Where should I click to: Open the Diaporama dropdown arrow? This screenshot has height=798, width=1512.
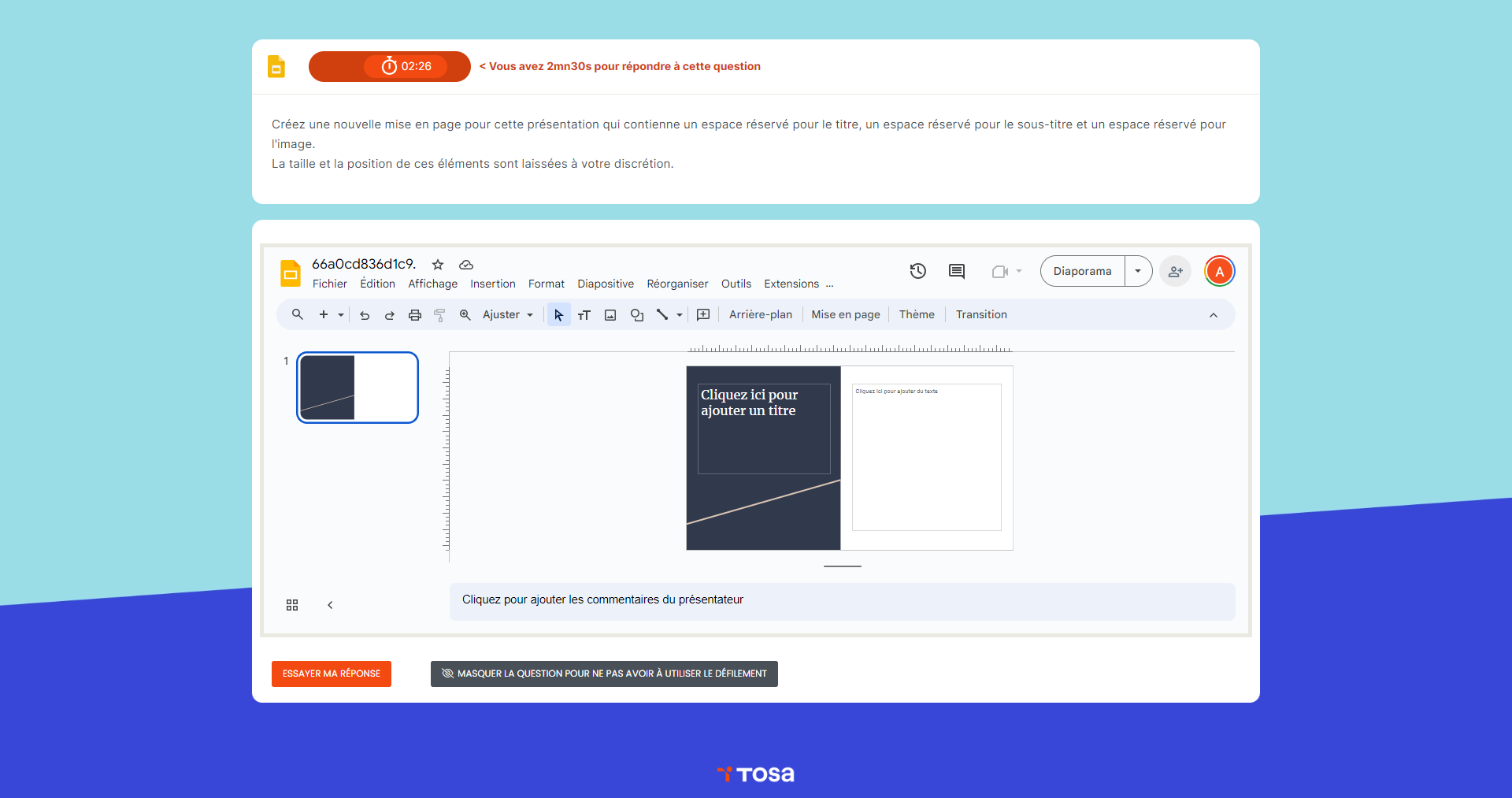point(1138,271)
